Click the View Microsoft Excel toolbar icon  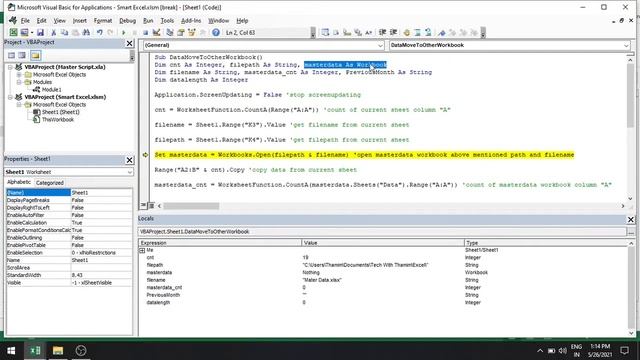point(13,32)
